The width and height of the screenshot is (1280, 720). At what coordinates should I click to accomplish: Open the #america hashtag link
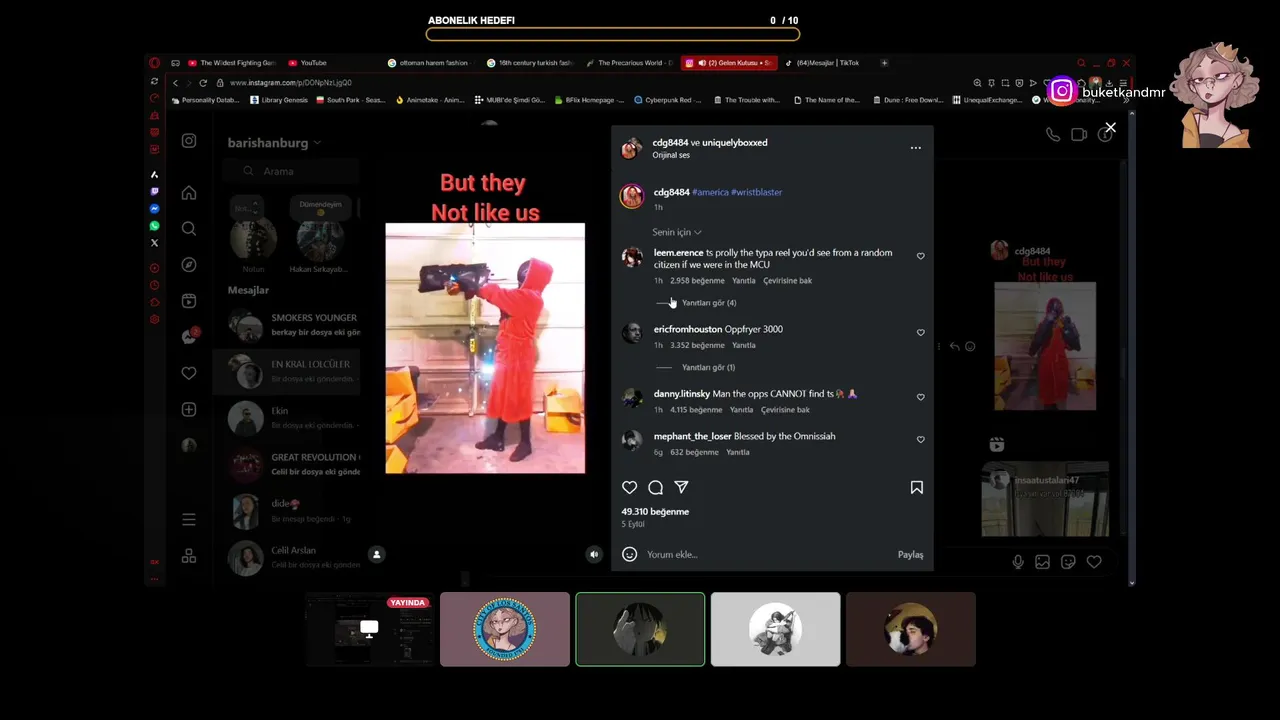pyautogui.click(x=710, y=192)
